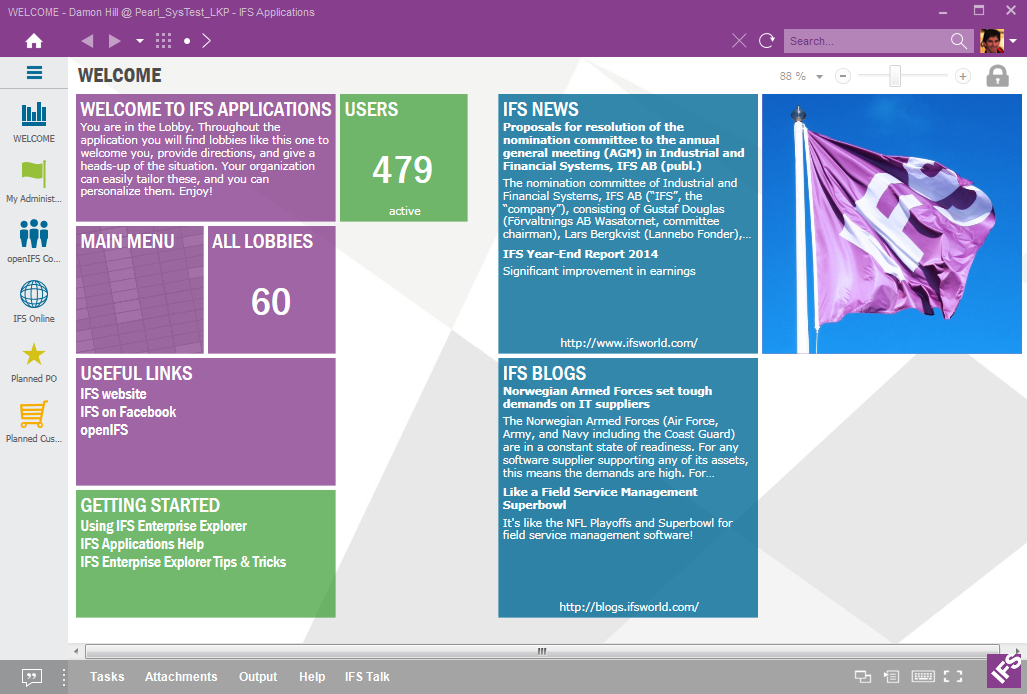
Task: Open the chat bubble icon at bottom left
Action: click(32, 677)
